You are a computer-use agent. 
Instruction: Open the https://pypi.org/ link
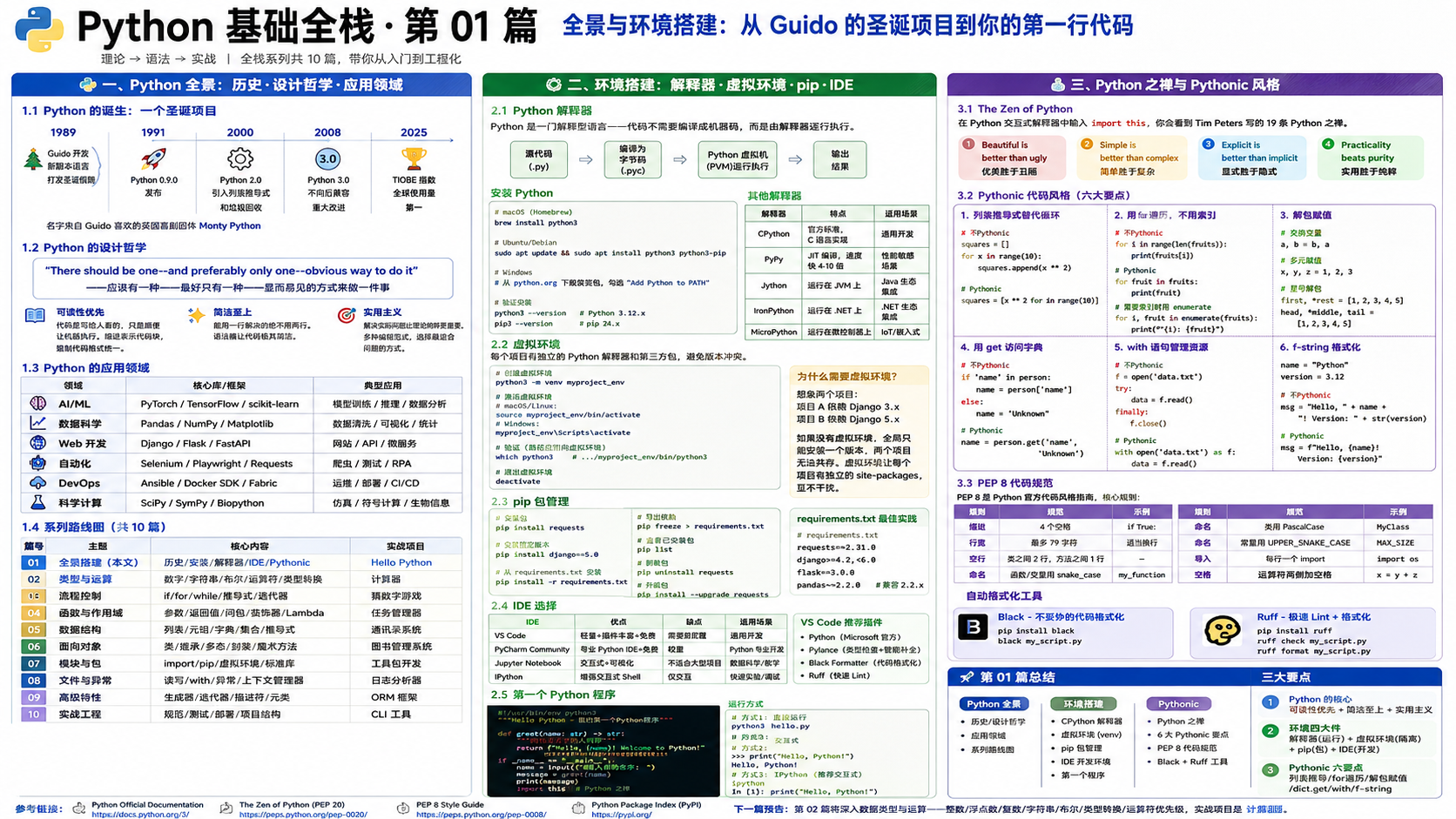[x=622, y=815]
